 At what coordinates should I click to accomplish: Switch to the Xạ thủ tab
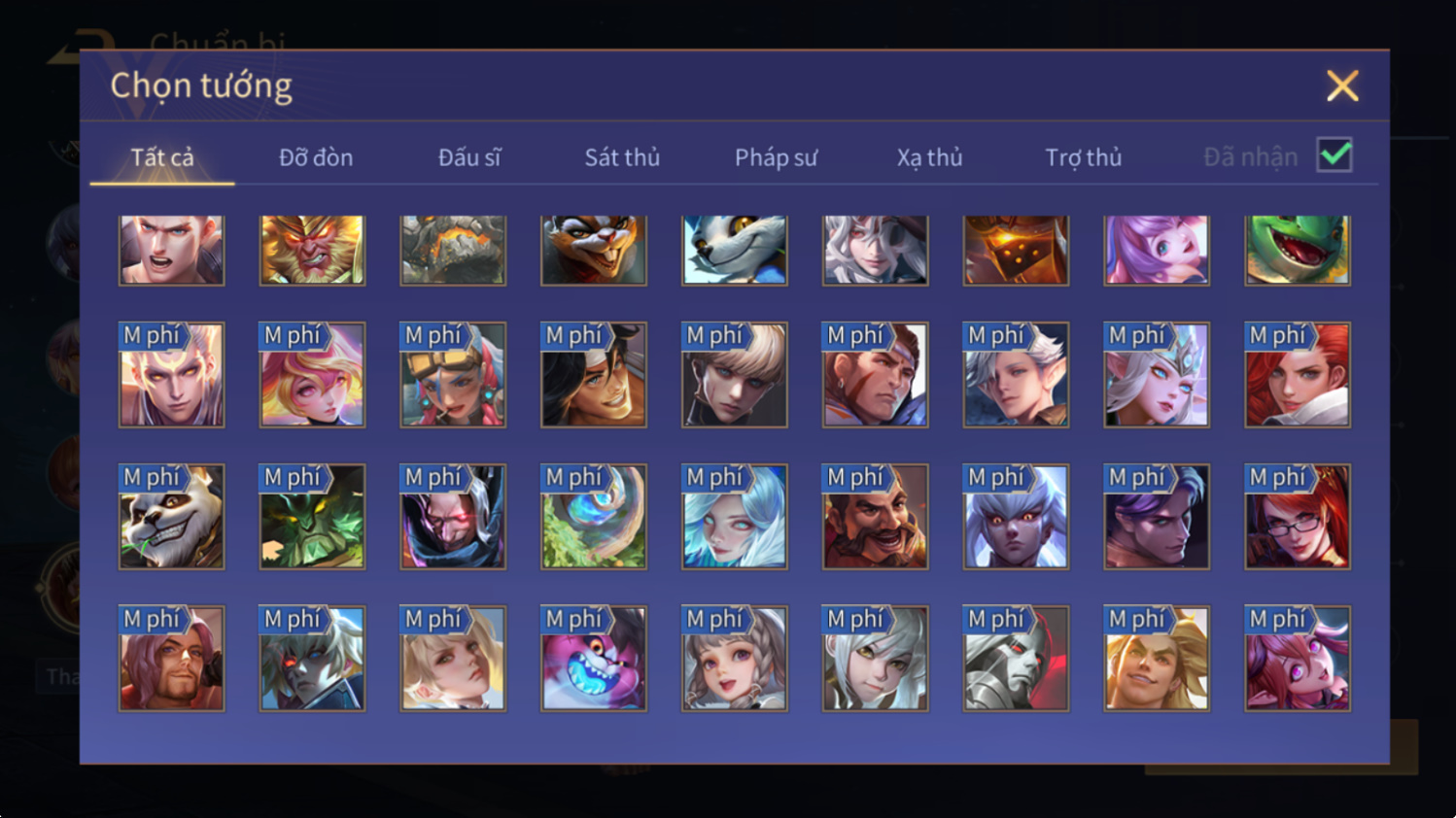coord(929,157)
